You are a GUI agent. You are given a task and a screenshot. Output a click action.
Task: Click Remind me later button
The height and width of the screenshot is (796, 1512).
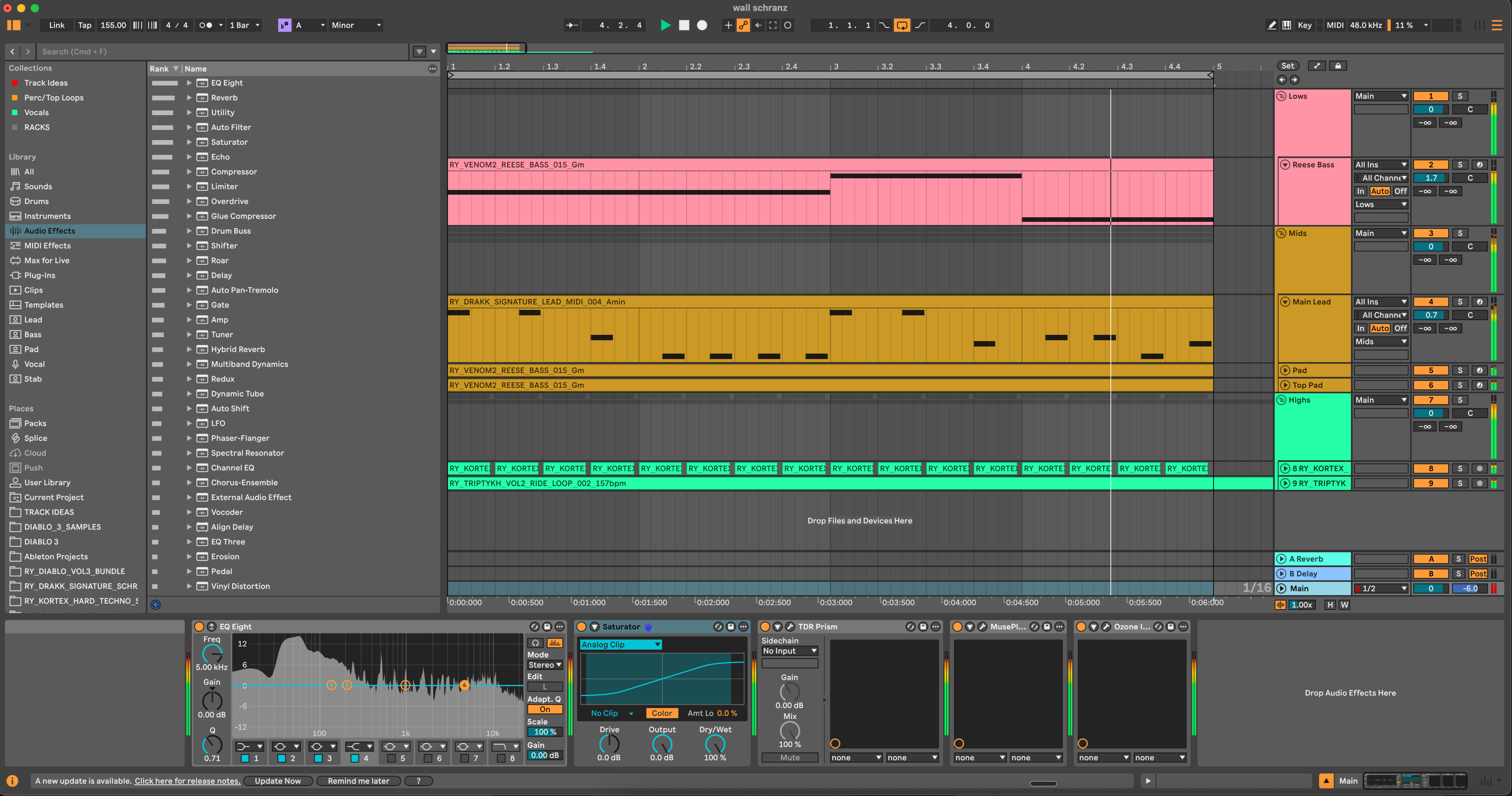[x=358, y=781]
